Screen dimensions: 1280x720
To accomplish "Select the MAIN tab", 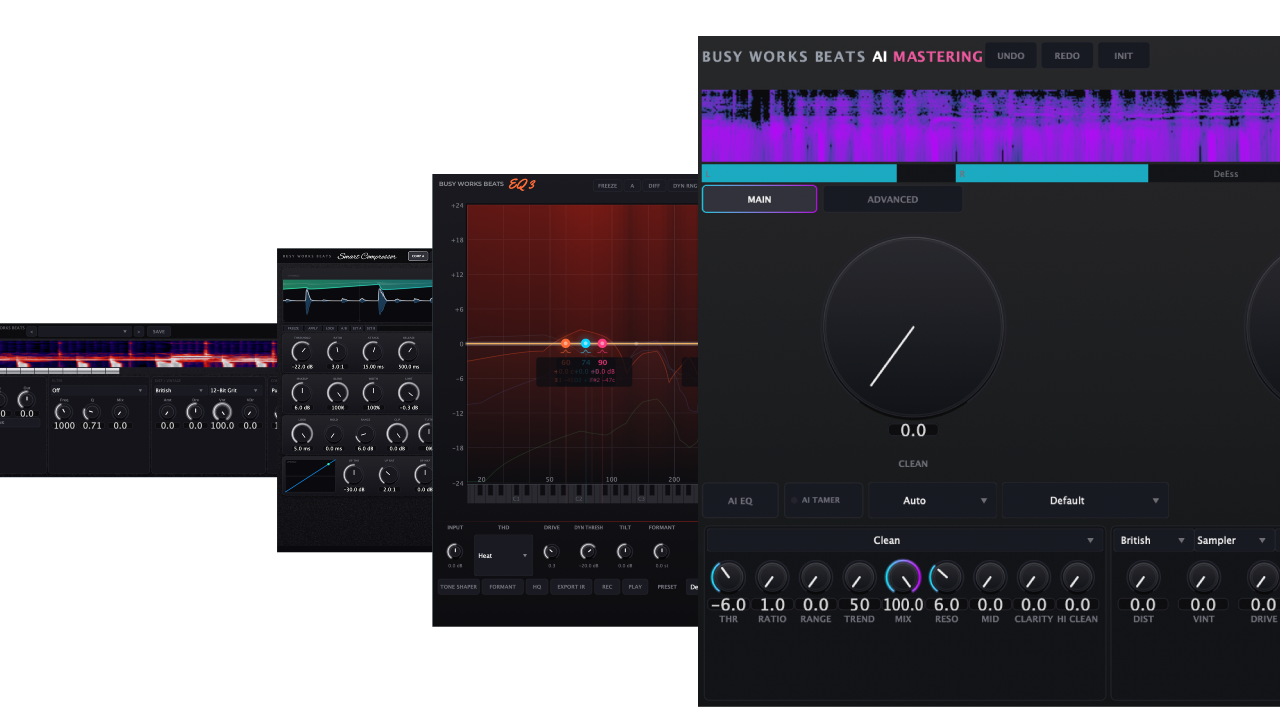I will click(x=759, y=199).
